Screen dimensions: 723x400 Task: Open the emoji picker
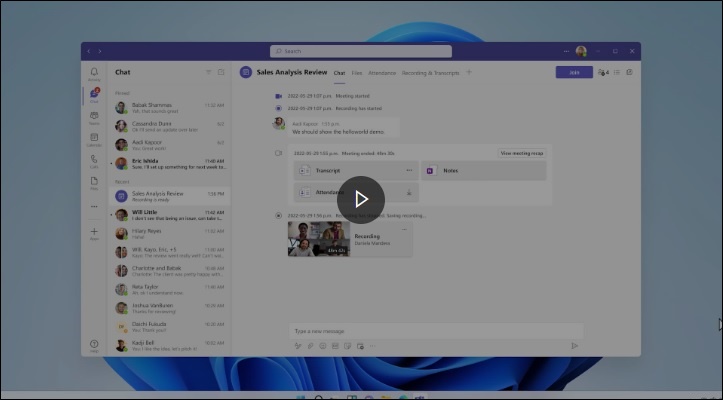point(323,346)
